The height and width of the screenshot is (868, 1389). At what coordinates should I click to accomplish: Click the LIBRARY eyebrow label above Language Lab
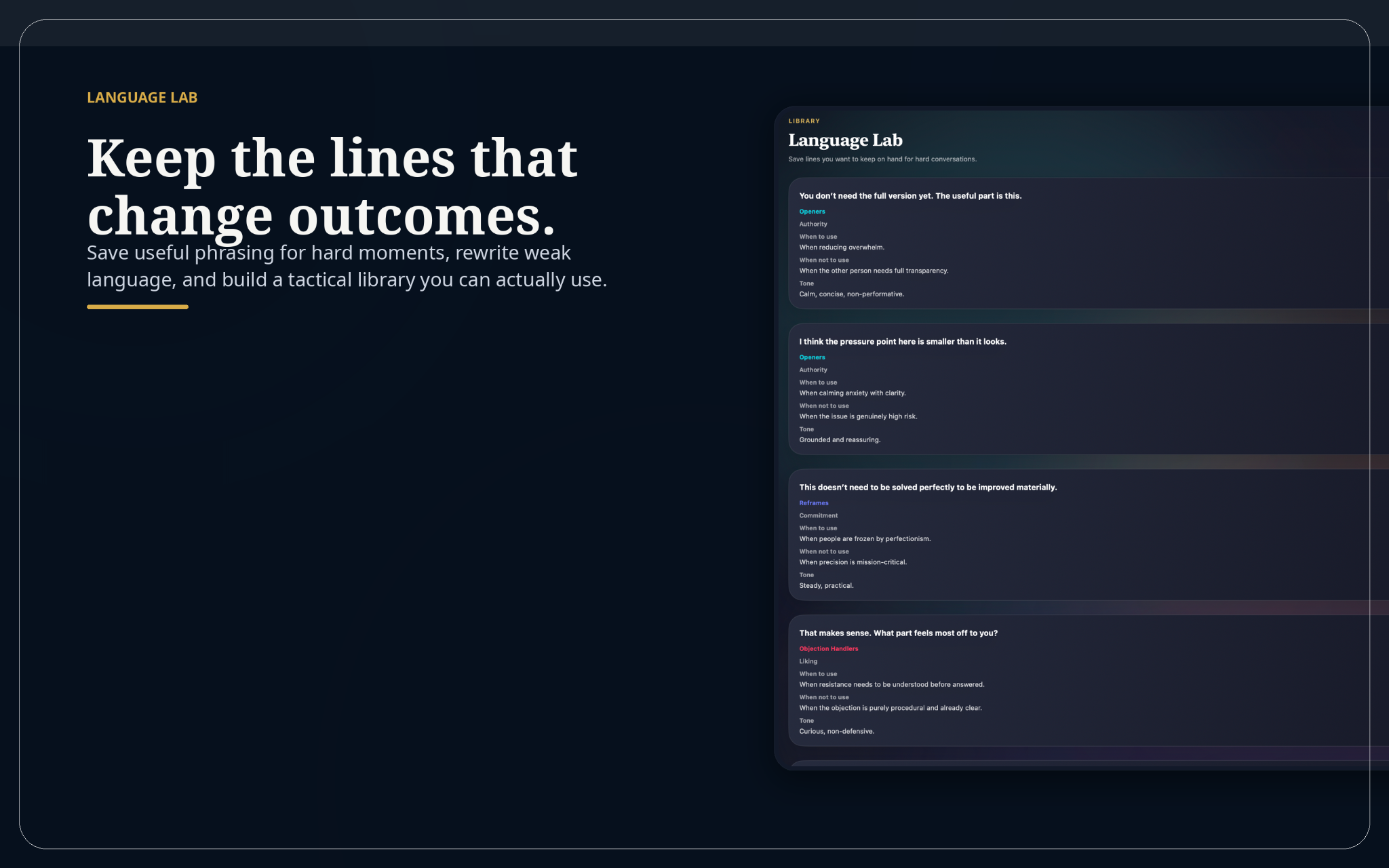pos(804,120)
